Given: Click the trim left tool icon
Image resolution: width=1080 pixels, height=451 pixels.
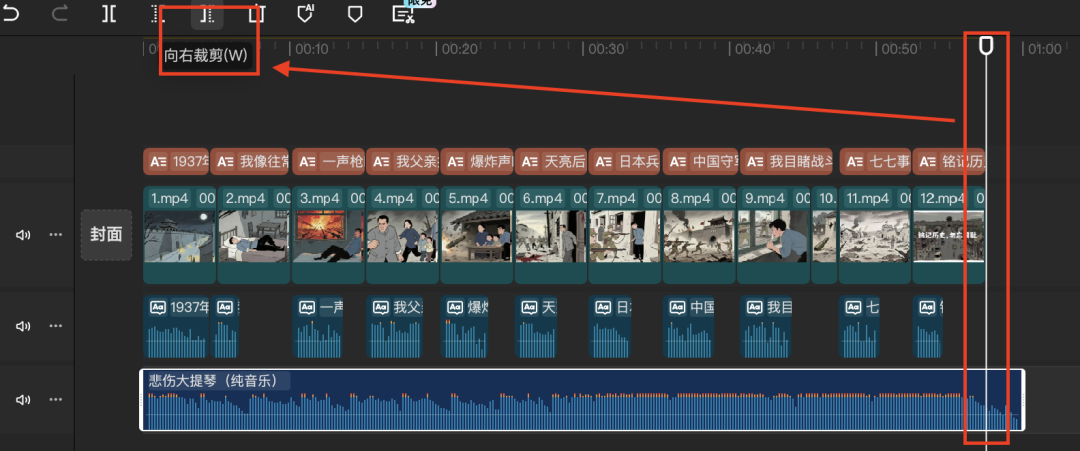Looking at the screenshot, I should 158,13.
